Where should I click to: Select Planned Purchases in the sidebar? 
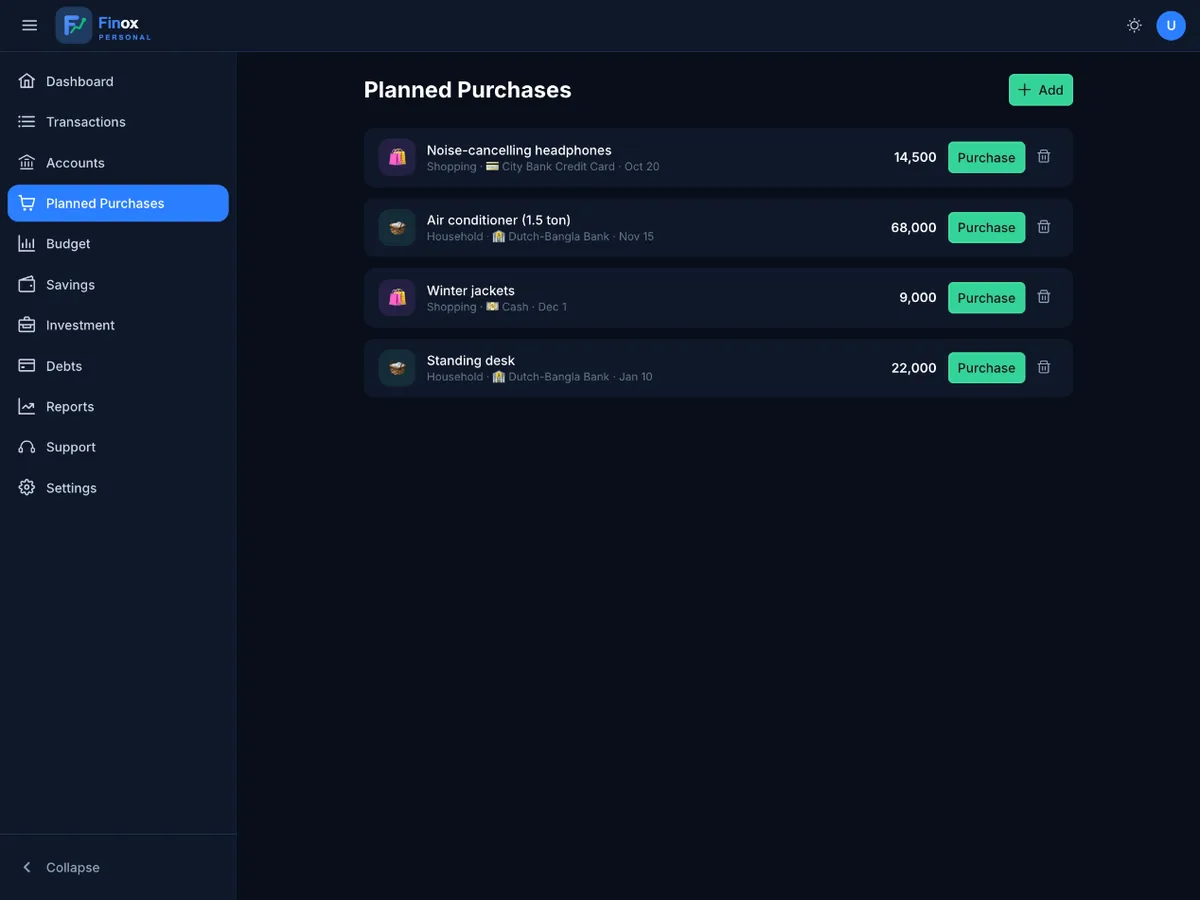pos(118,203)
